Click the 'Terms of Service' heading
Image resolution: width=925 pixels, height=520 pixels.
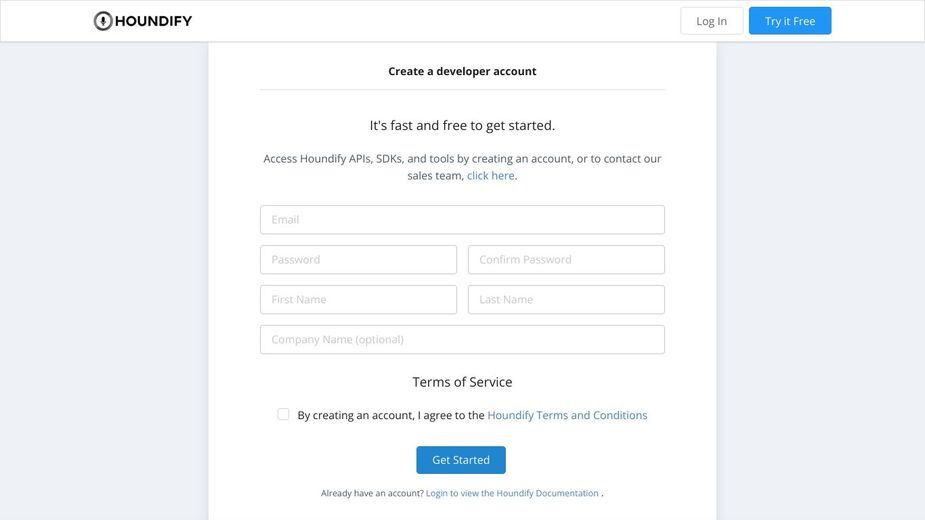pos(462,382)
